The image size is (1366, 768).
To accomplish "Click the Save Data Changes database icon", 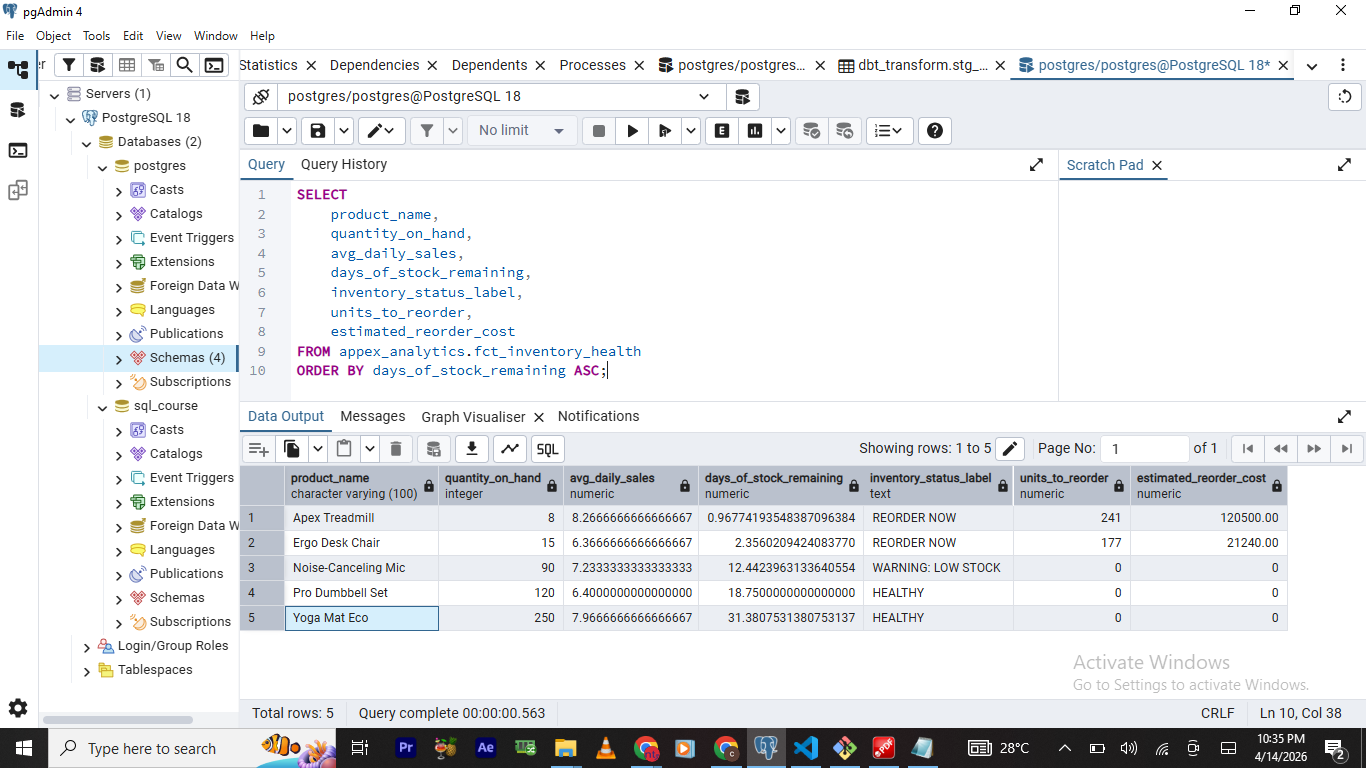I will coord(433,449).
